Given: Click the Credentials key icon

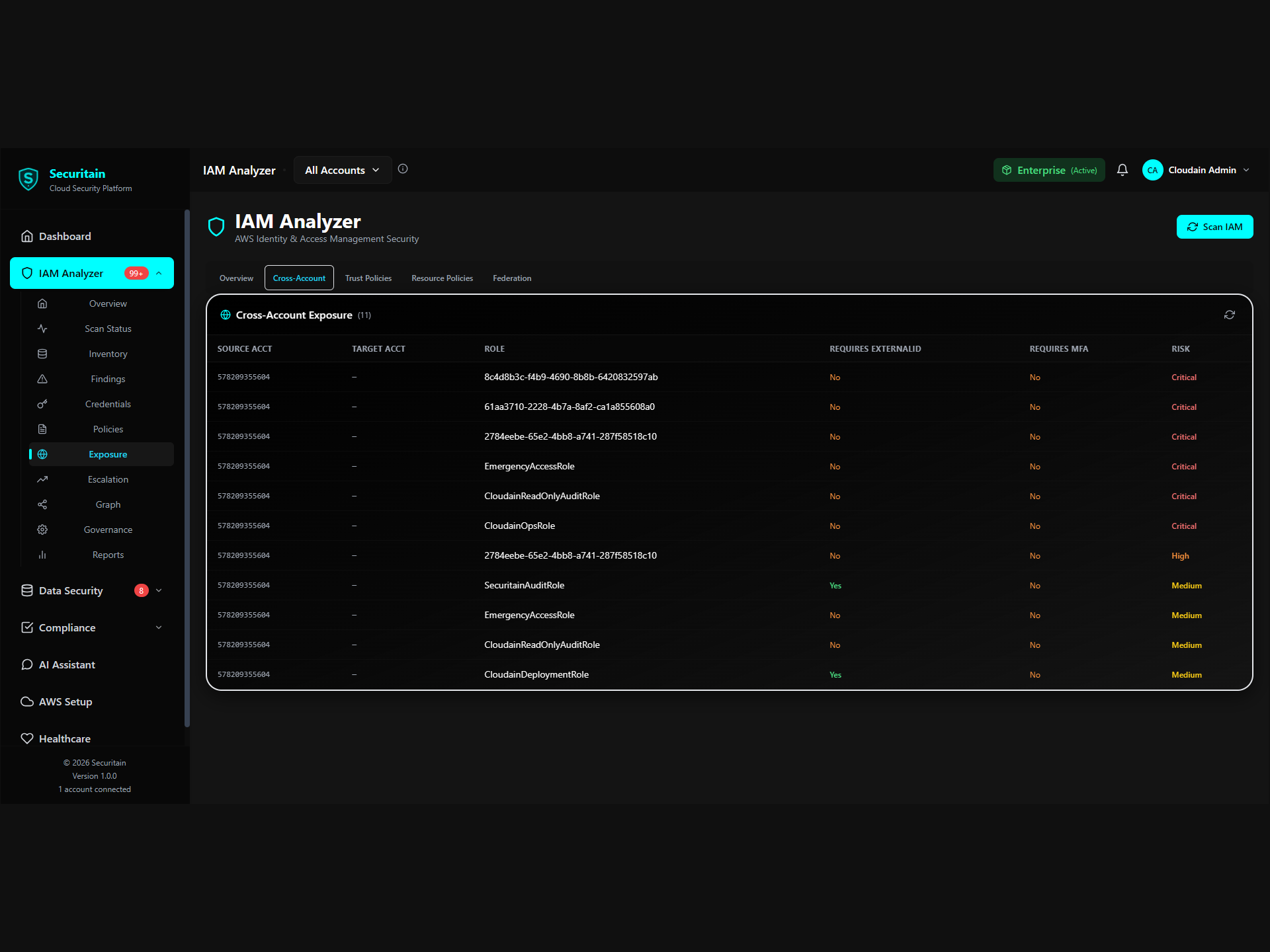Looking at the screenshot, I should click(x=42, y=404).
